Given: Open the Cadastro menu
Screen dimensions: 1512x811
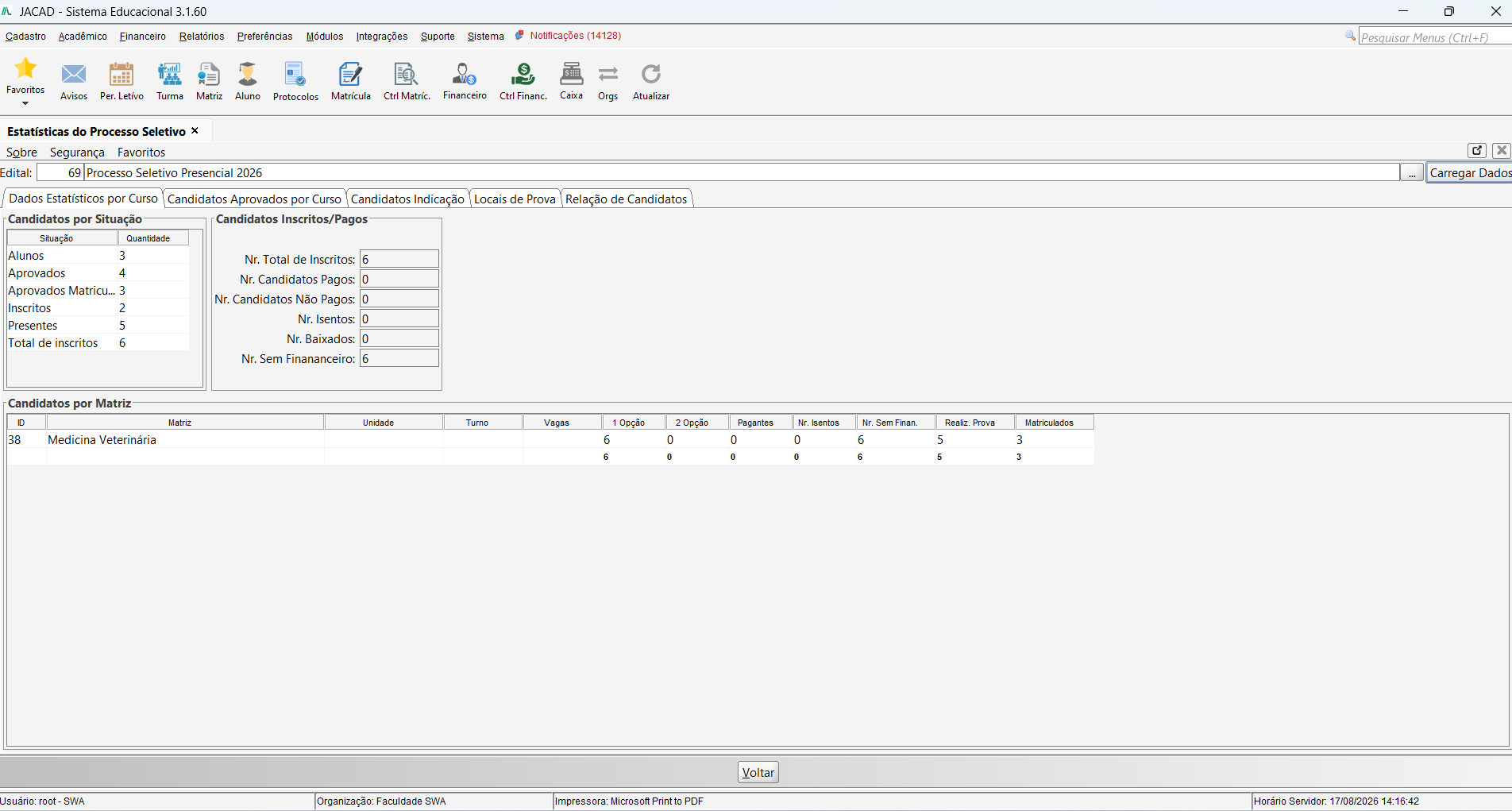Looking at the screenshot, I should [x=25, y=37].
